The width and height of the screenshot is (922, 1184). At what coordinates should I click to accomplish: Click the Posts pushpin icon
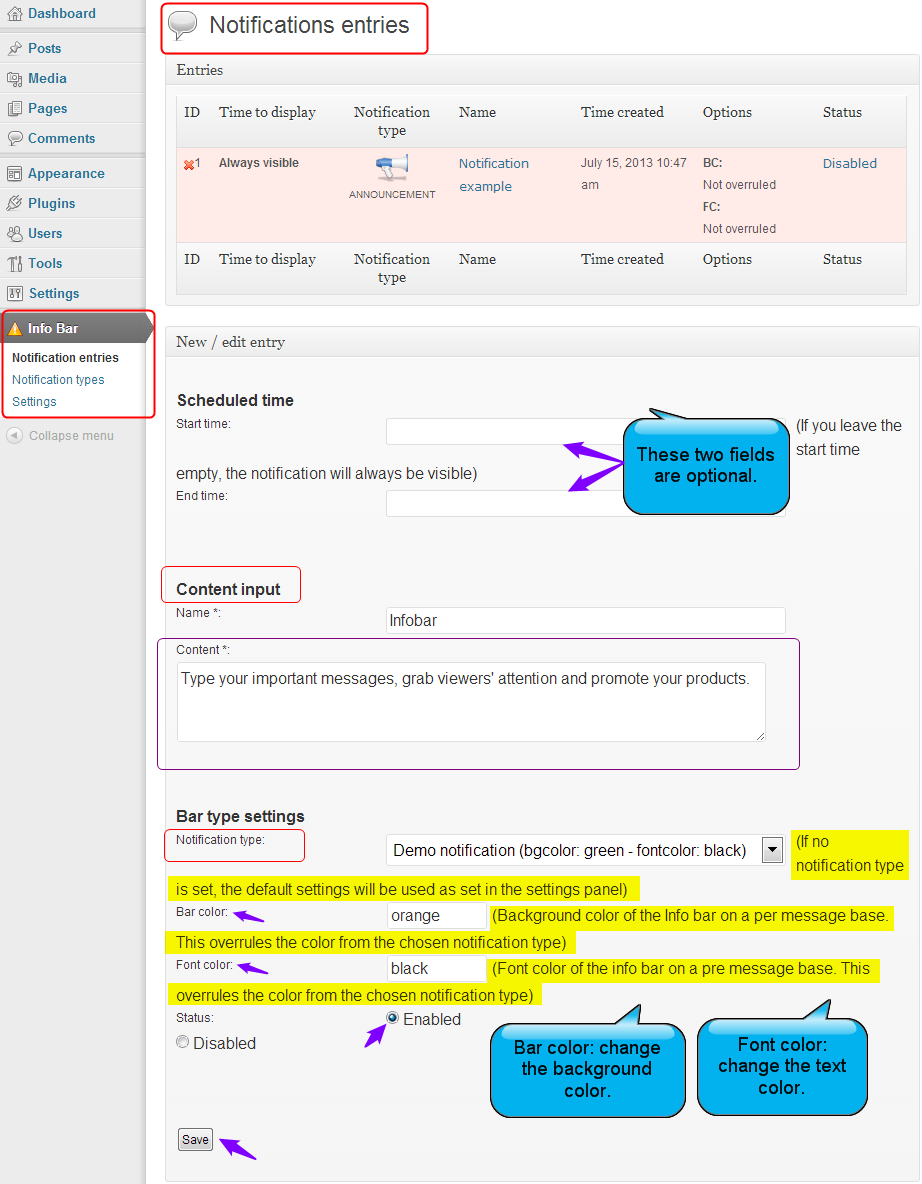[x=14, y=48]
